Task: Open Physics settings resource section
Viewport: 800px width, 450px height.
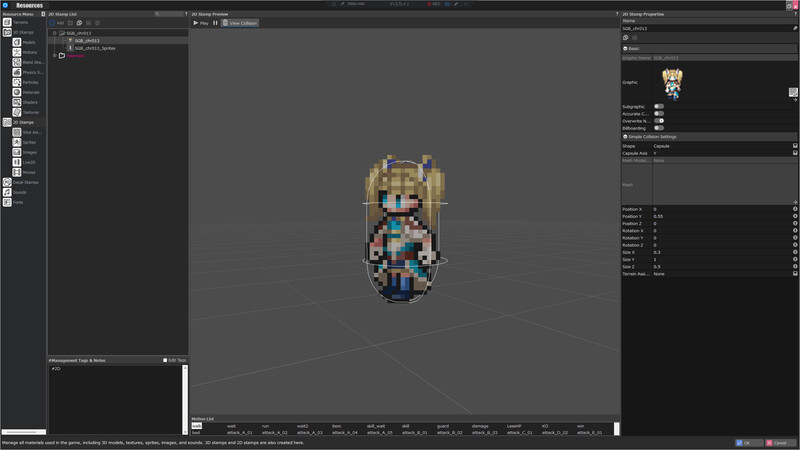Action: click(x=28, y=72)
